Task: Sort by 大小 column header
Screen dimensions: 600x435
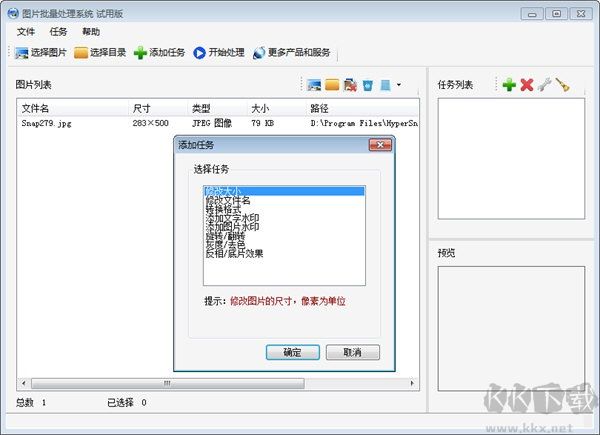Action: click(277, 108)
